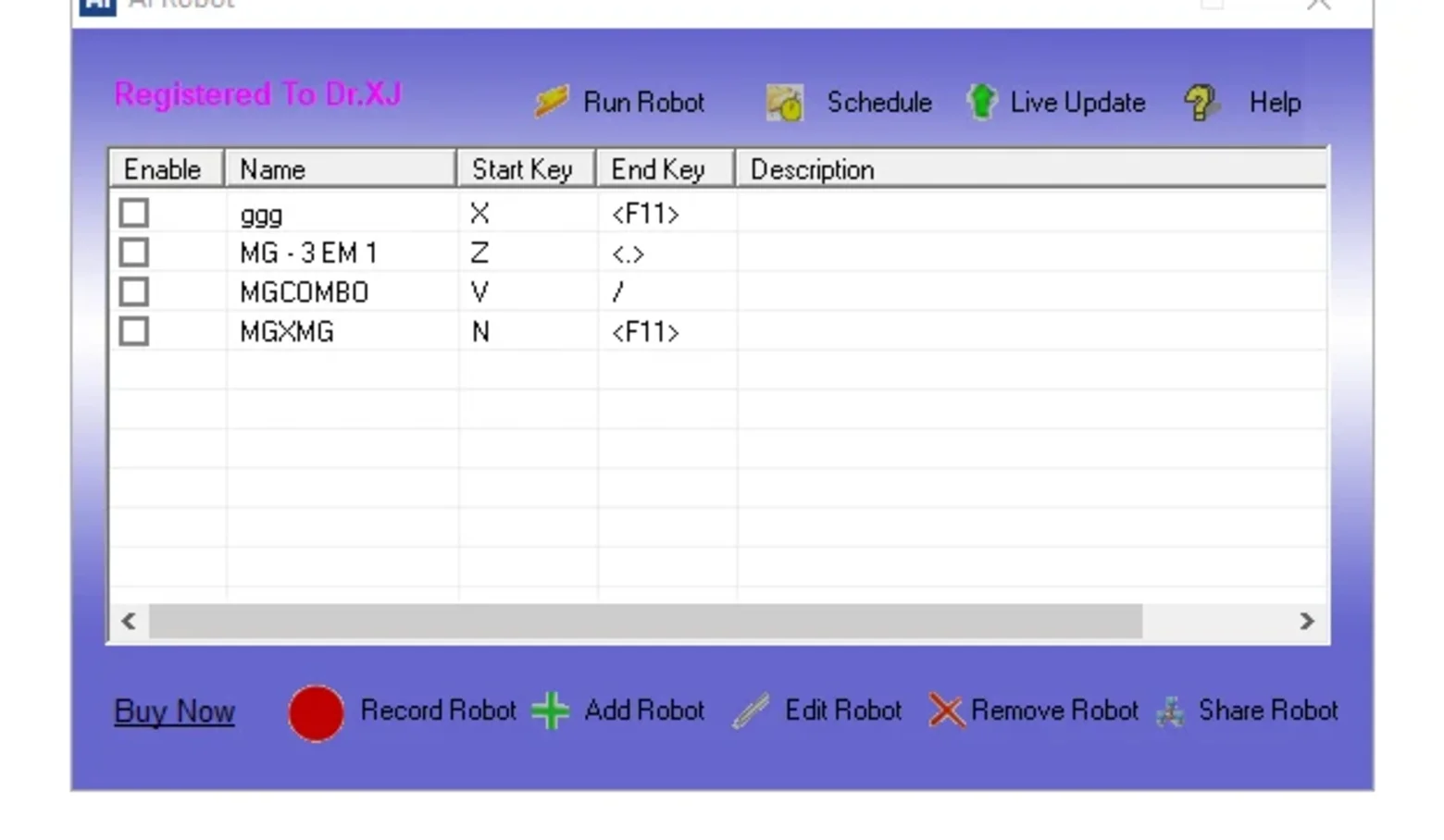This screenshot has width=1444, height=840.
Task: Sort by the Name column header
Action: click(341, 169)
